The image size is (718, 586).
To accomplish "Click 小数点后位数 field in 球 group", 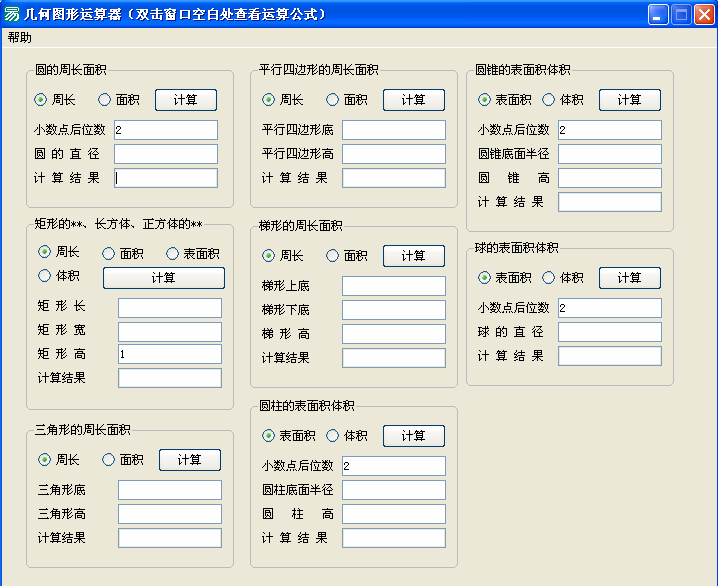I will pyautogui.click(x=610, y=308).
